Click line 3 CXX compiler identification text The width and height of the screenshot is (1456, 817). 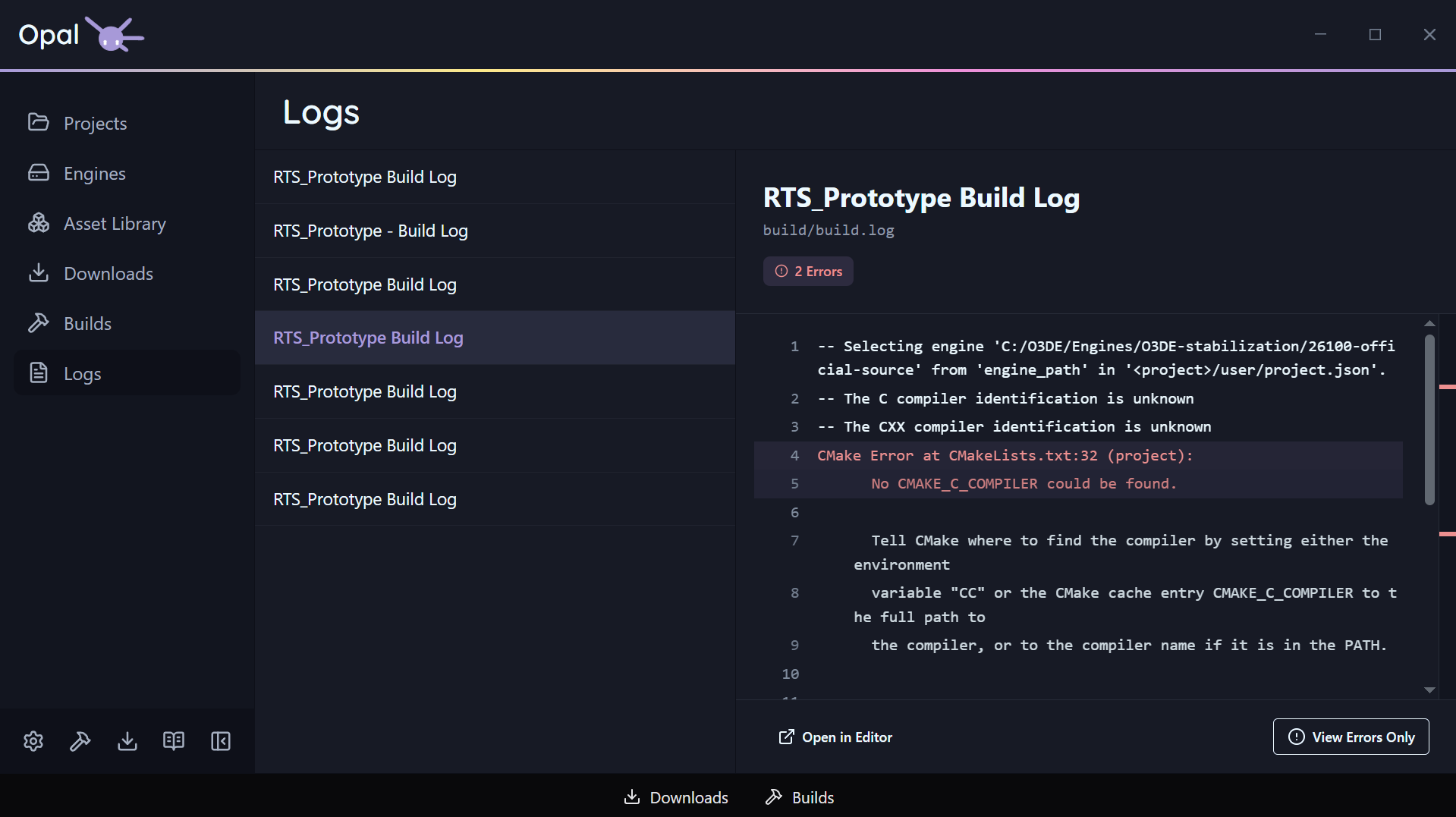1014,427
